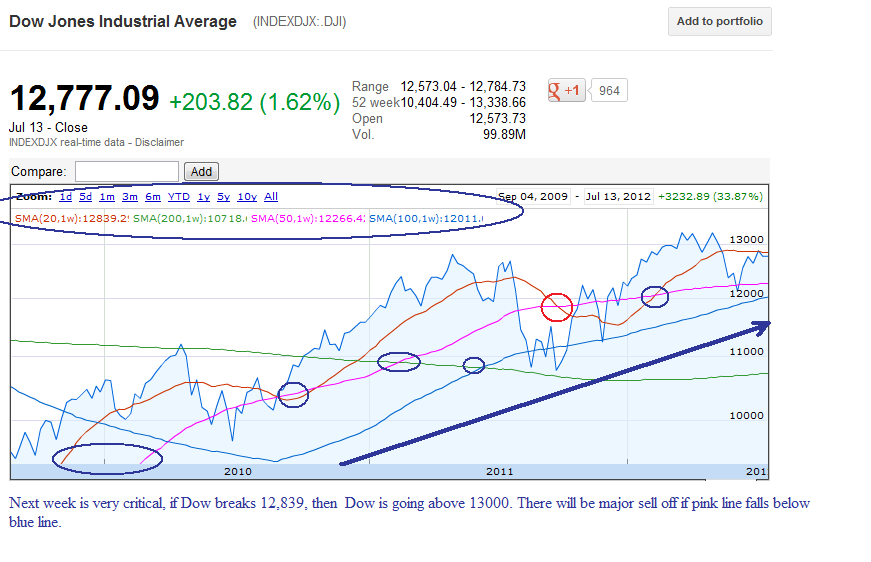Viewport: 871px width, 562px height.
Task: Edit the Jul 13, 2012 end date
Action: 618,197
